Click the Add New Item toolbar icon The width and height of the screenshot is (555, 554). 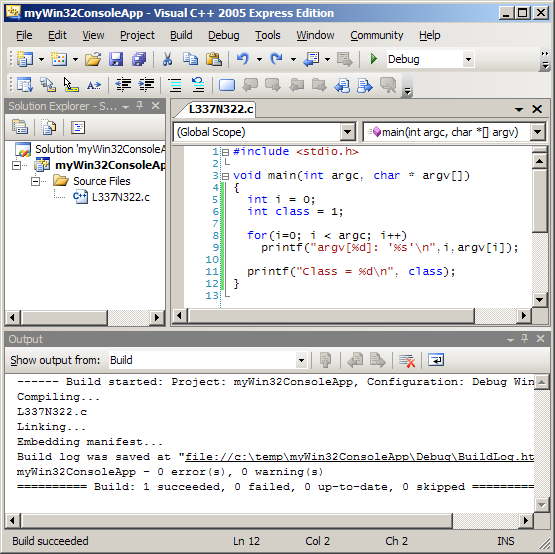(x=59, y=59)
